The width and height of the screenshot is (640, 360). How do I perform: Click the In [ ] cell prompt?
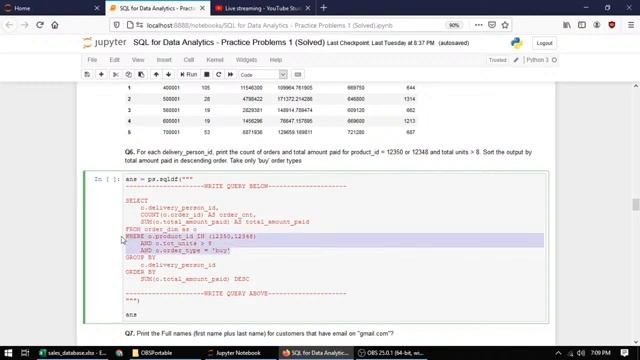pos(107,179)
